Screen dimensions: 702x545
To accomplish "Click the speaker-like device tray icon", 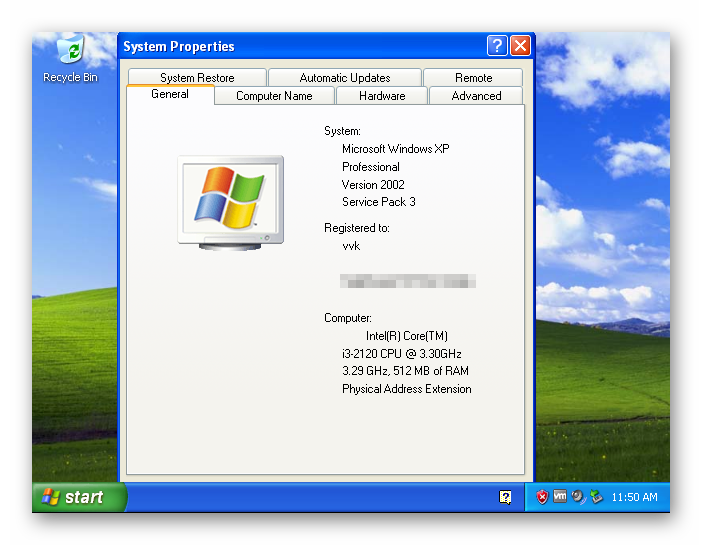I will (578, 497).
